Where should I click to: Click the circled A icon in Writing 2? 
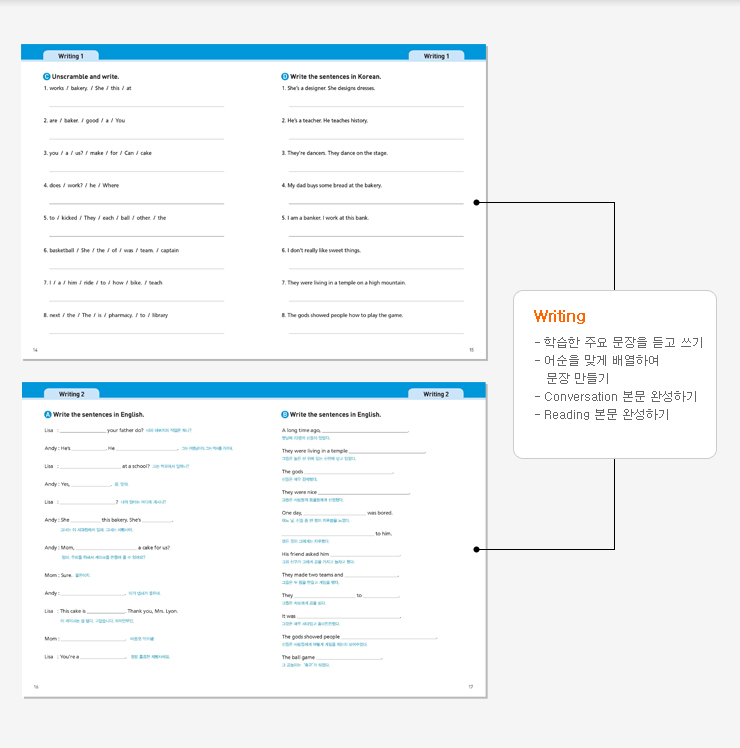47,414
